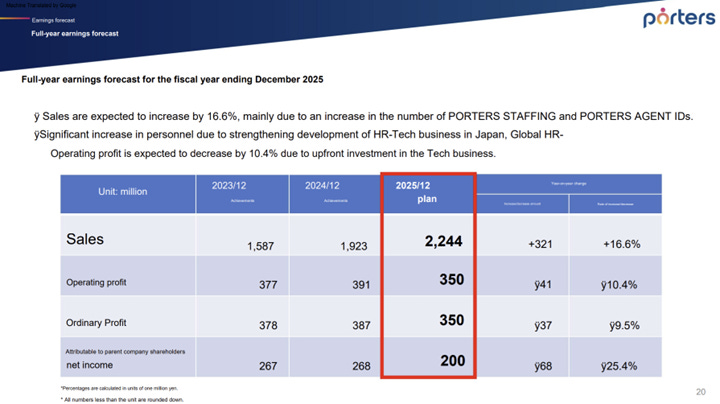The image size is (720, 404).
Task: Click '350' in the Ordinary Profit row
Action: tap(451, 320)
